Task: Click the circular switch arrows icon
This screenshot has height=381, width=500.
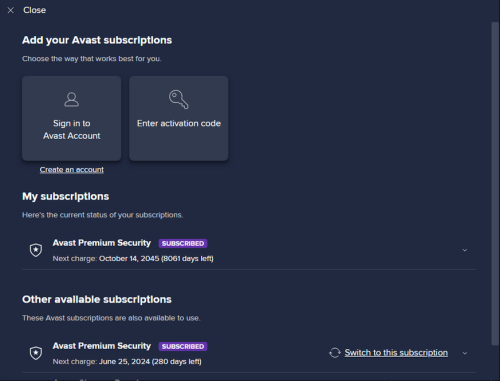Action: click(335, 353)
